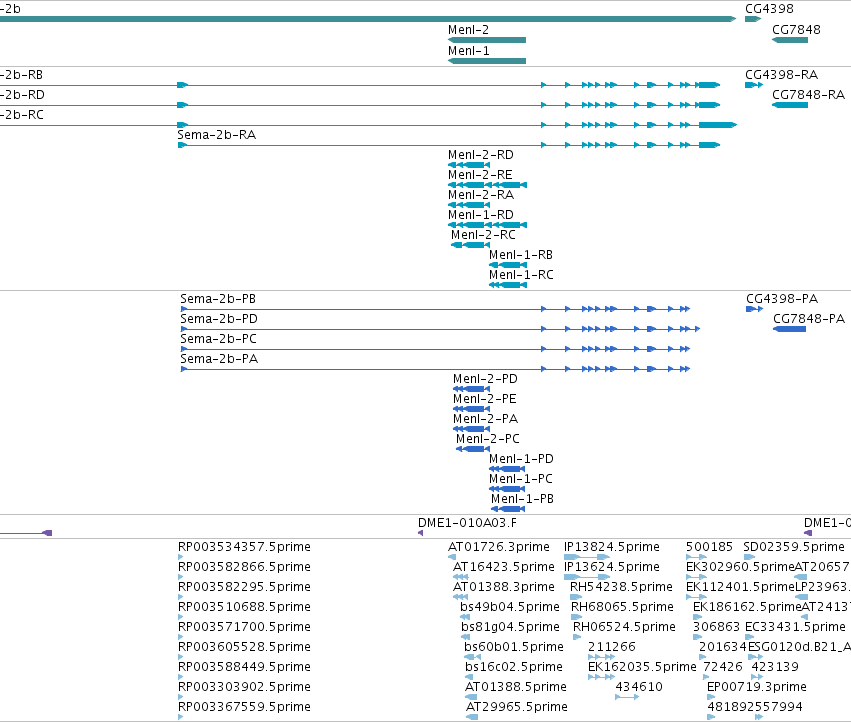Click the Menl-2-PA protein label
This screenshot has height=722, width=851.
485,419
